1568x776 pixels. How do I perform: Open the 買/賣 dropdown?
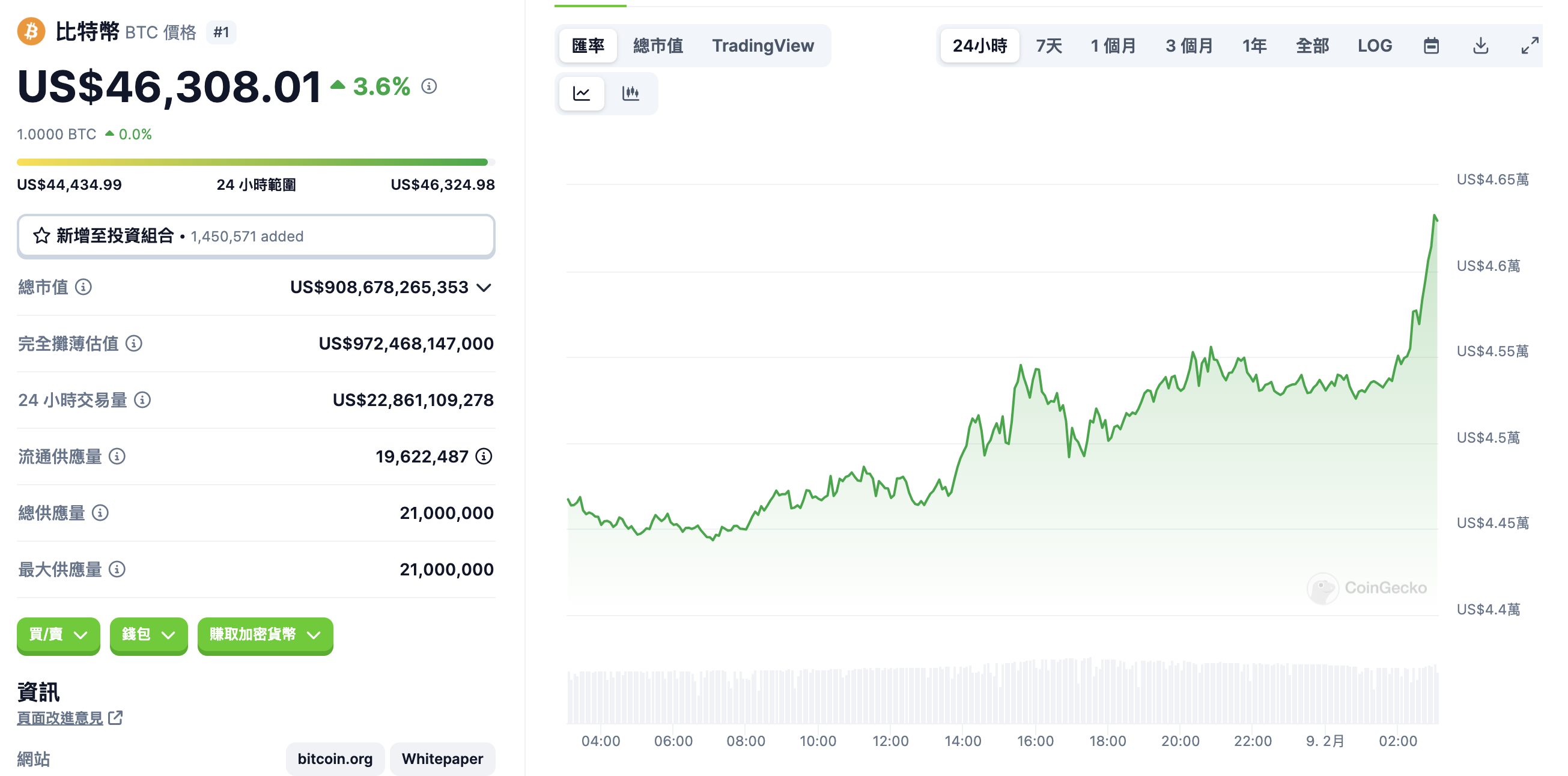pyautogui.click(x=58, y=635)
